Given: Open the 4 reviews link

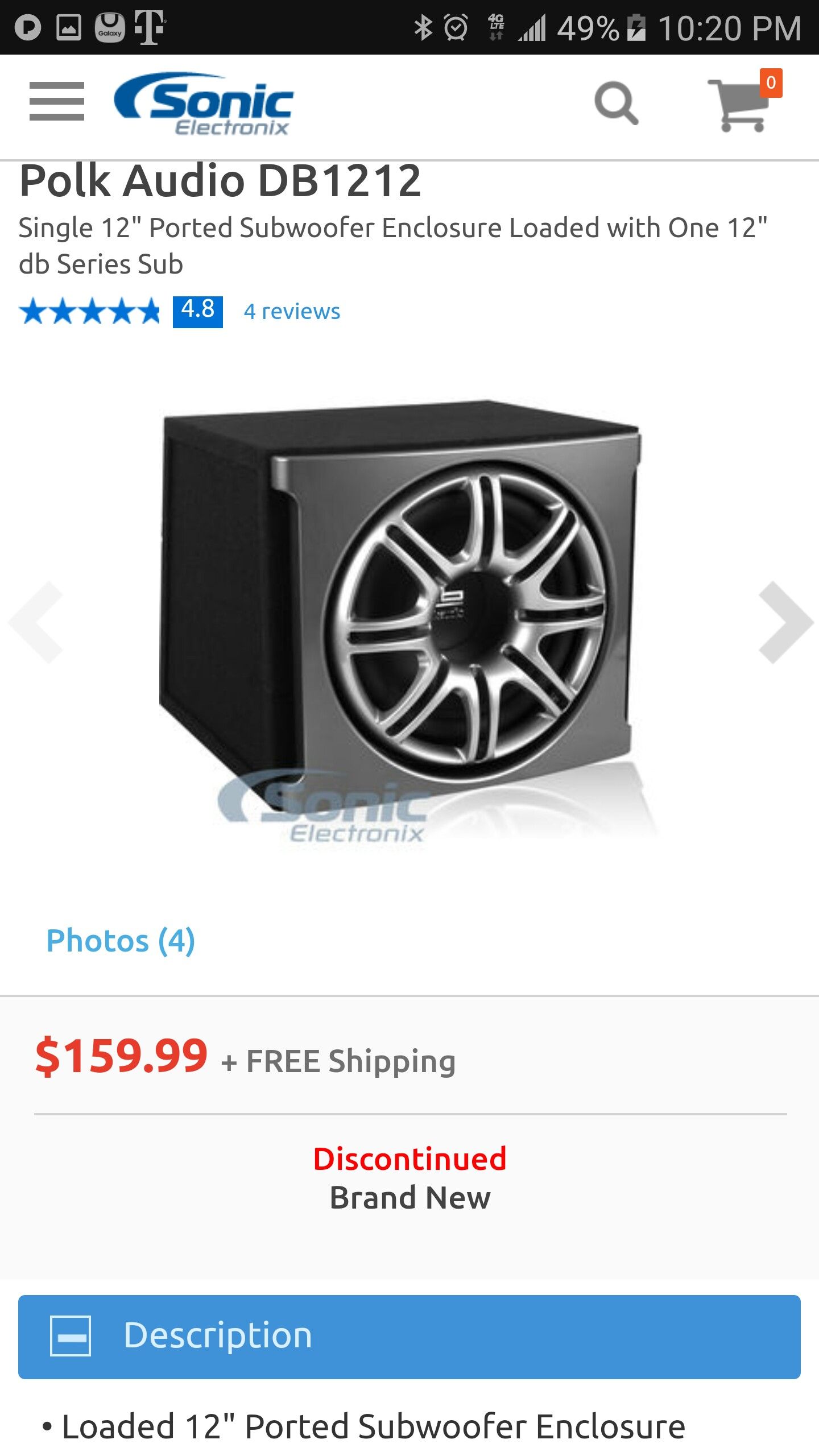Looking at the screenshot, I should coord(292,312).
